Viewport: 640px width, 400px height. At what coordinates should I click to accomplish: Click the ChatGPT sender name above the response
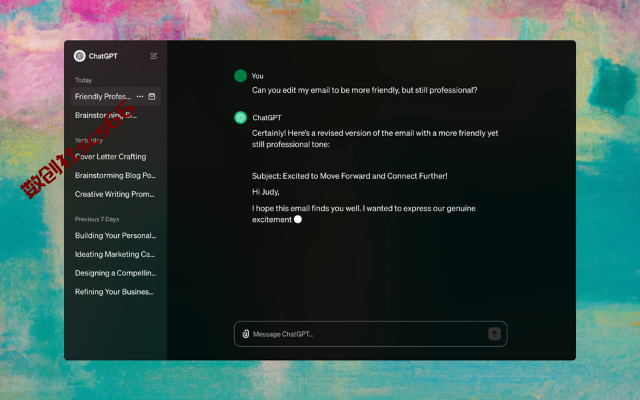point(267,118)
